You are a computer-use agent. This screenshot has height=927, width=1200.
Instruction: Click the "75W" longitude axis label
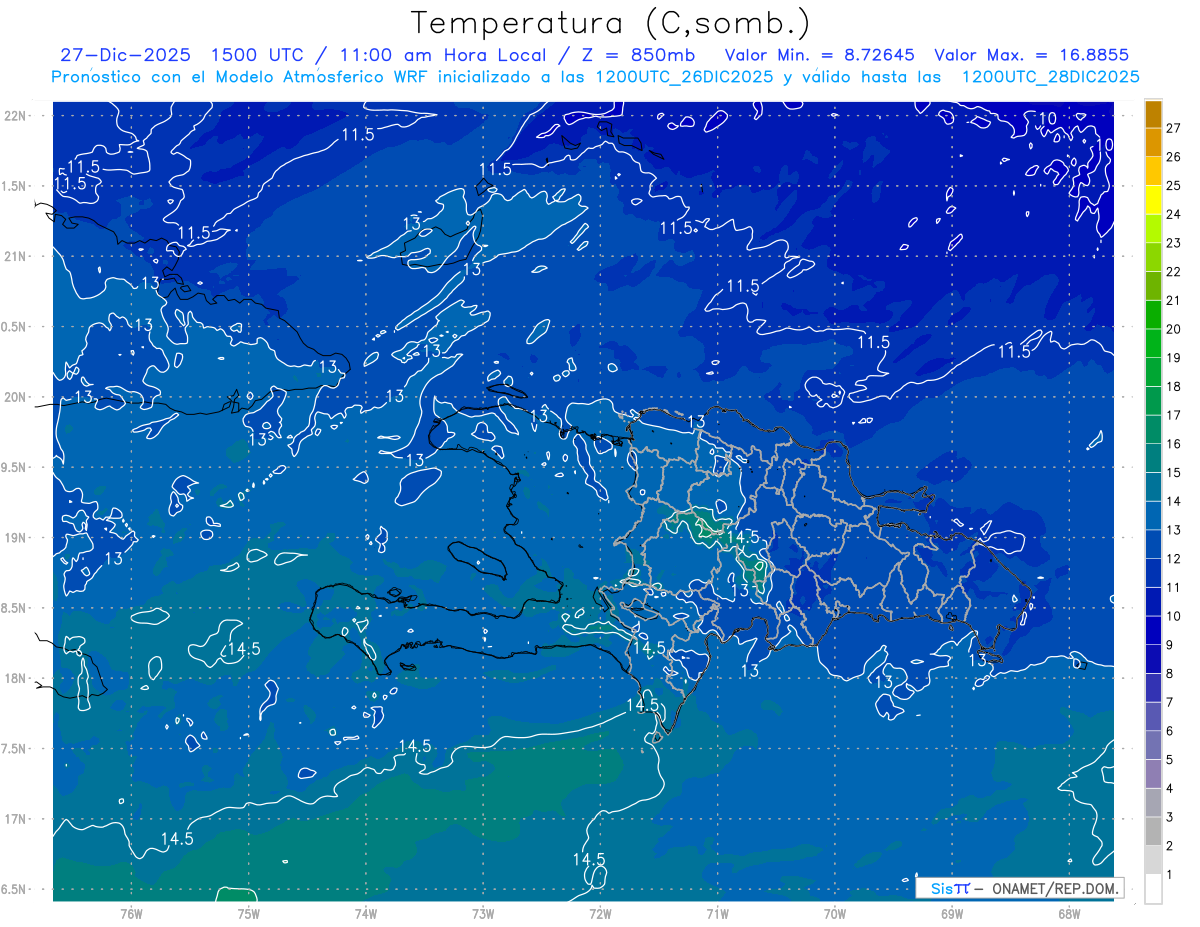pos(249,914)
